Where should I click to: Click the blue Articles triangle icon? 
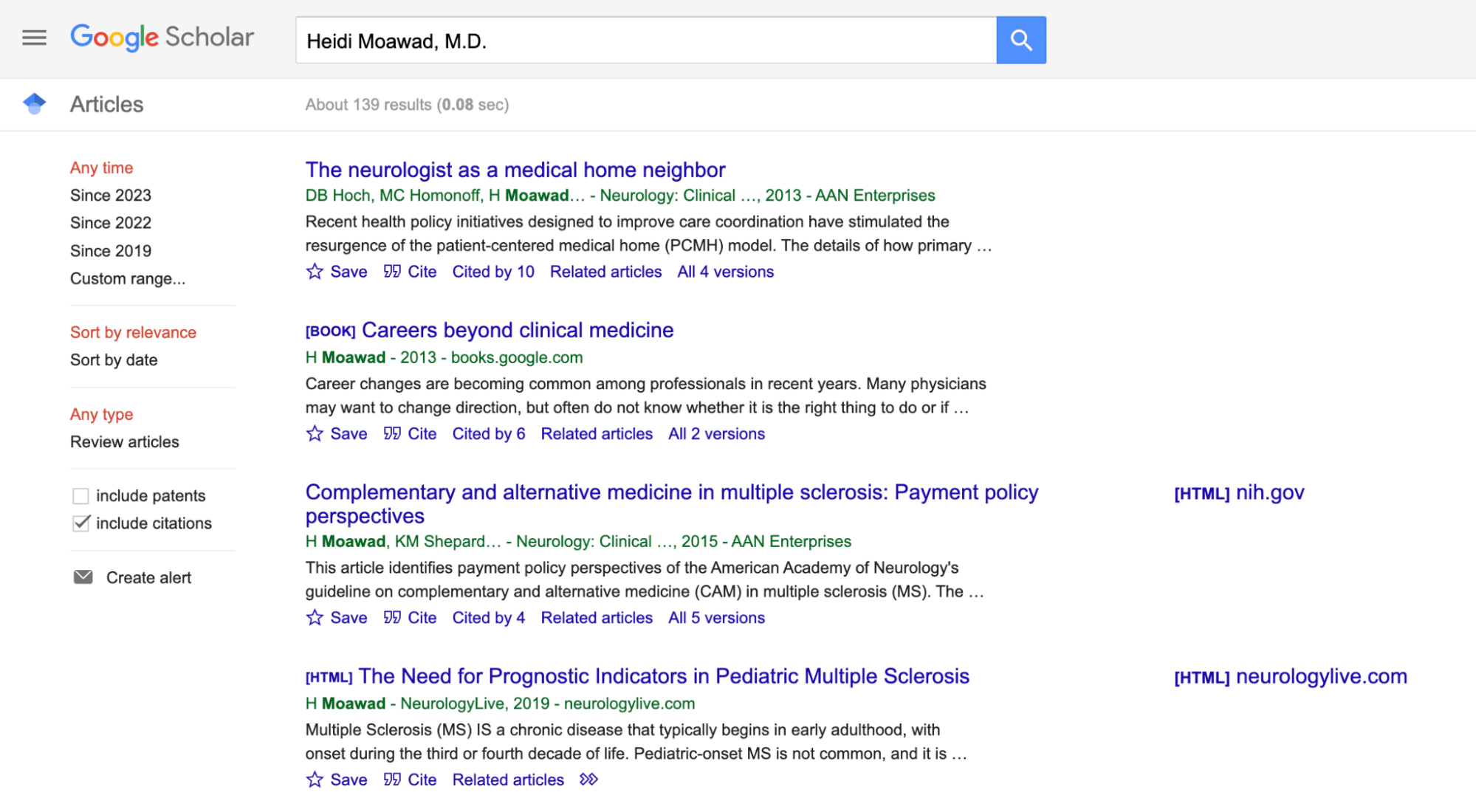[x=34, y=103]
